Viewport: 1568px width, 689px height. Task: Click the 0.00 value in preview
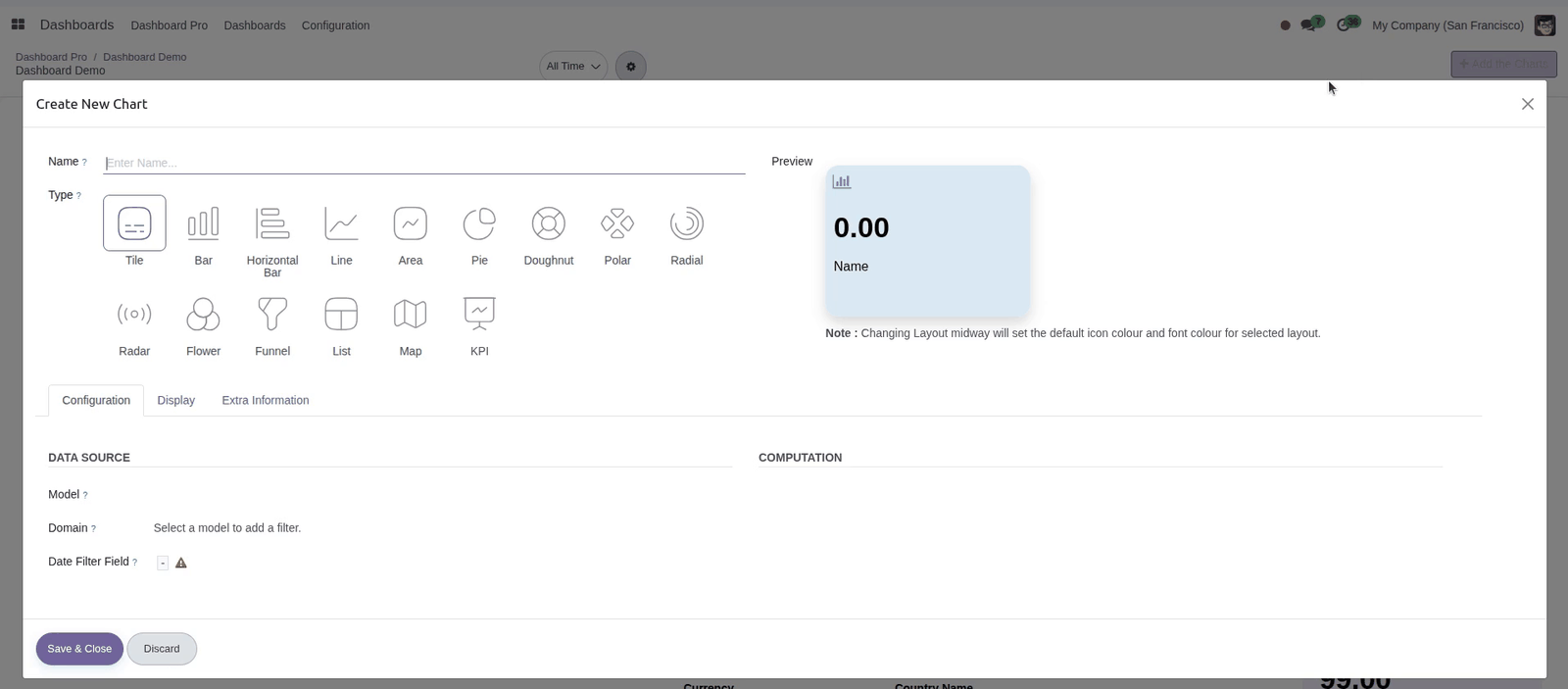[x=861, y=227]
